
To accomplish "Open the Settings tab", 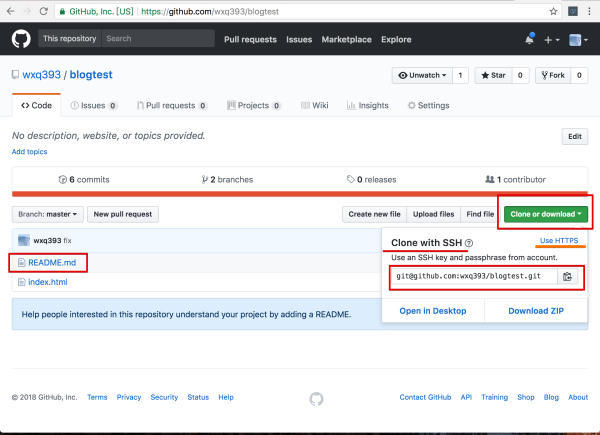I will (x=429, y=106).
